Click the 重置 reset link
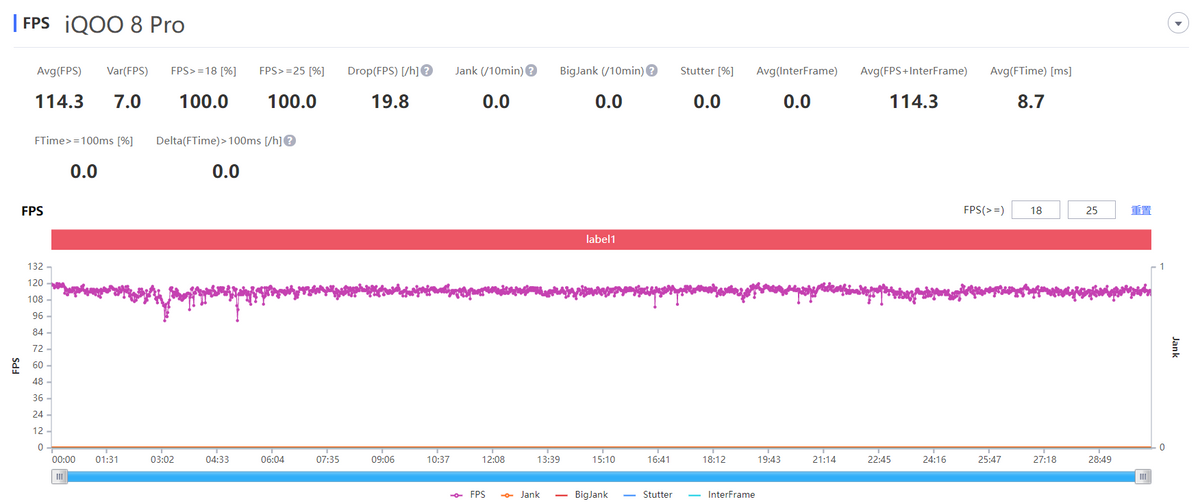Image resolution: width=1200 pixels, height=503 pixels. pyautogui.click(x=1141, y=210)
